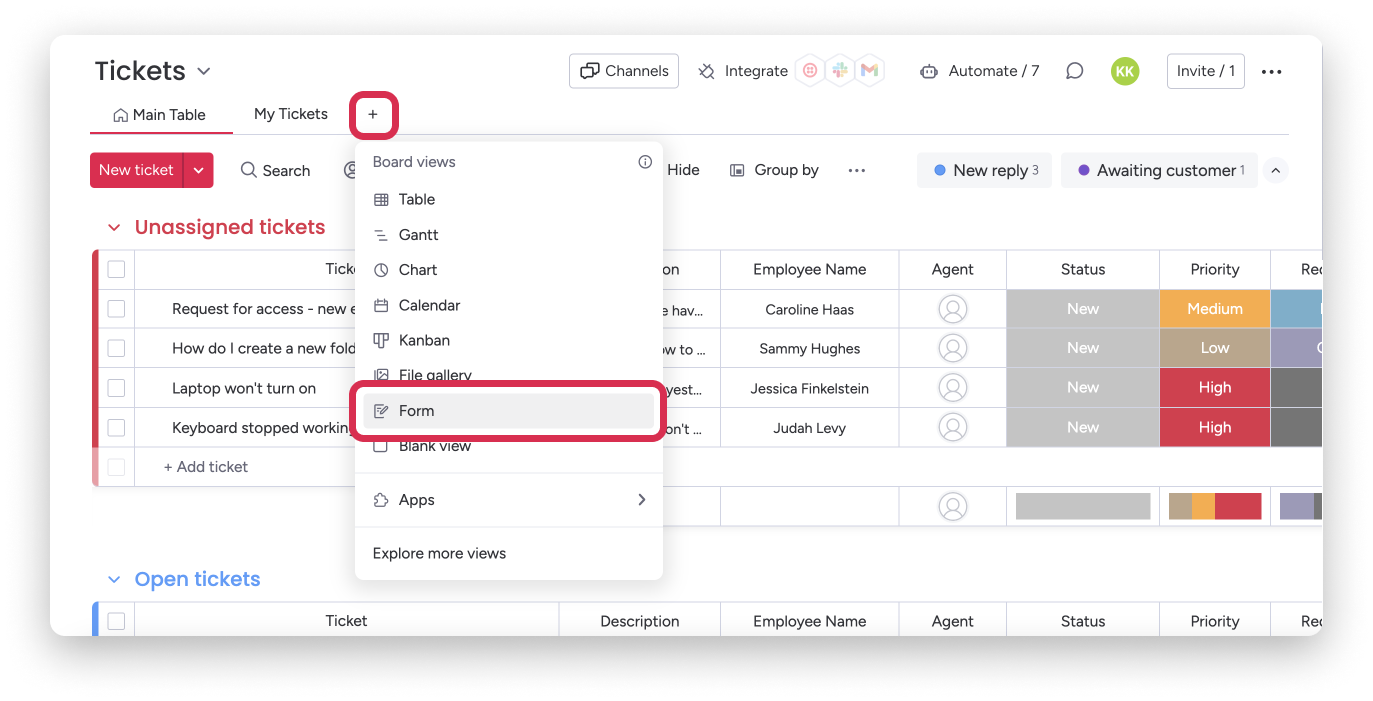Click the KK user avatar
Screen dimensions: 1373x701
(1125, 71)
